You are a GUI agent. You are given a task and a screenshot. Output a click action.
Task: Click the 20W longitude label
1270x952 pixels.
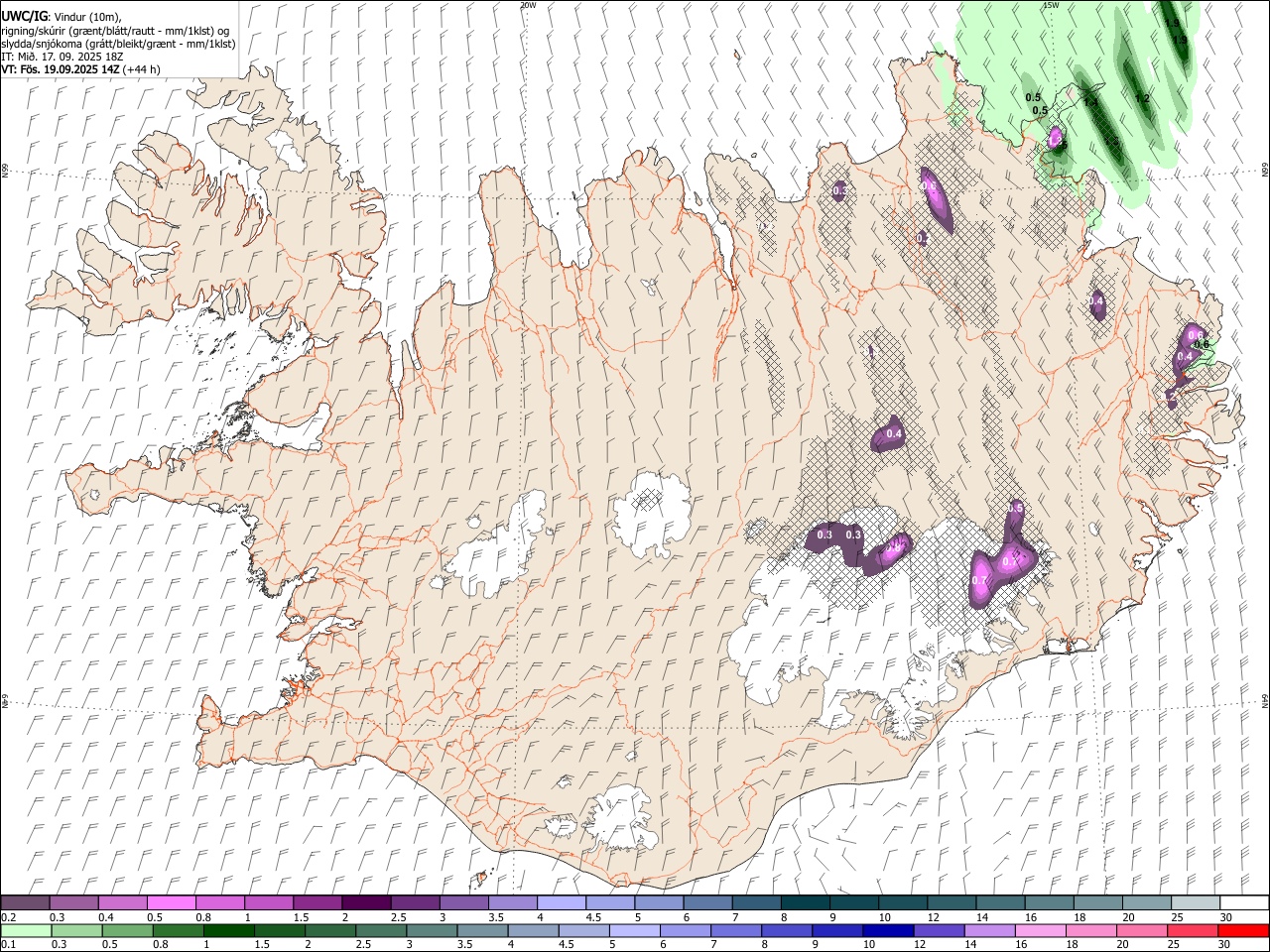(x=528, y=5)
